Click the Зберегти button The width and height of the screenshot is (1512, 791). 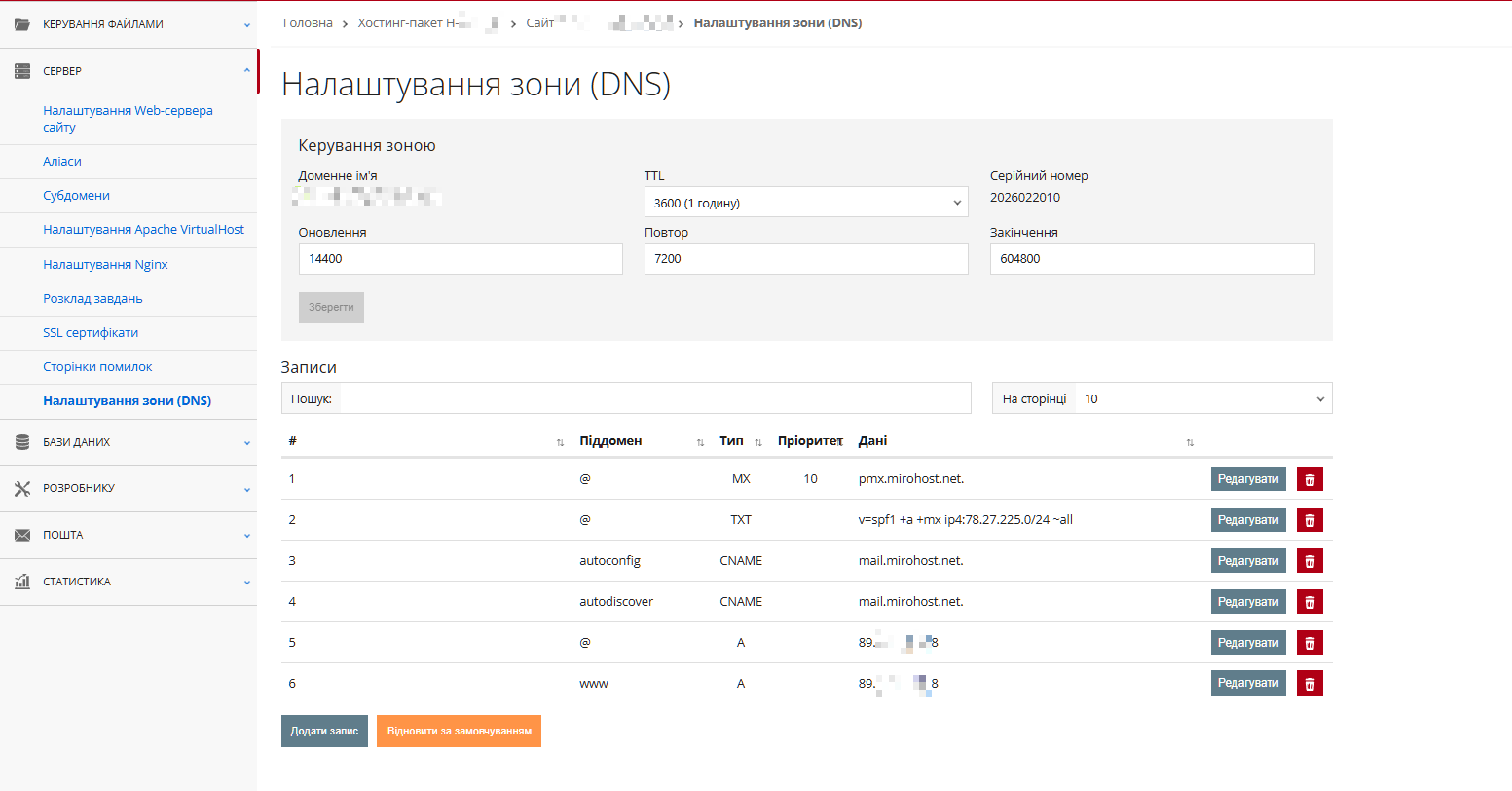click(331, 307)
